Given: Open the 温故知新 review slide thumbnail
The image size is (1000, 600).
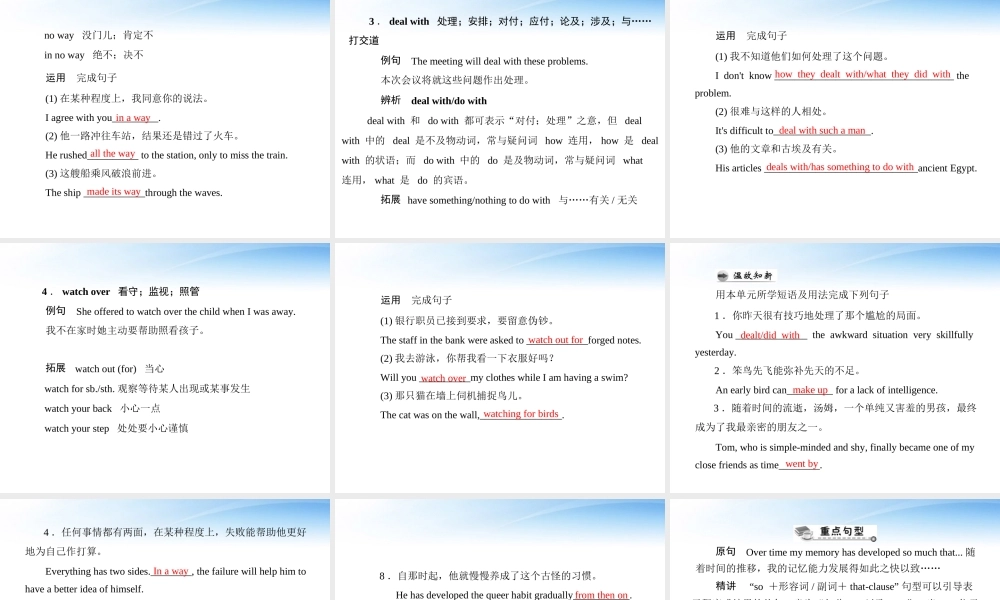Looking at the screenshot, I should click(x=835, y=368).
